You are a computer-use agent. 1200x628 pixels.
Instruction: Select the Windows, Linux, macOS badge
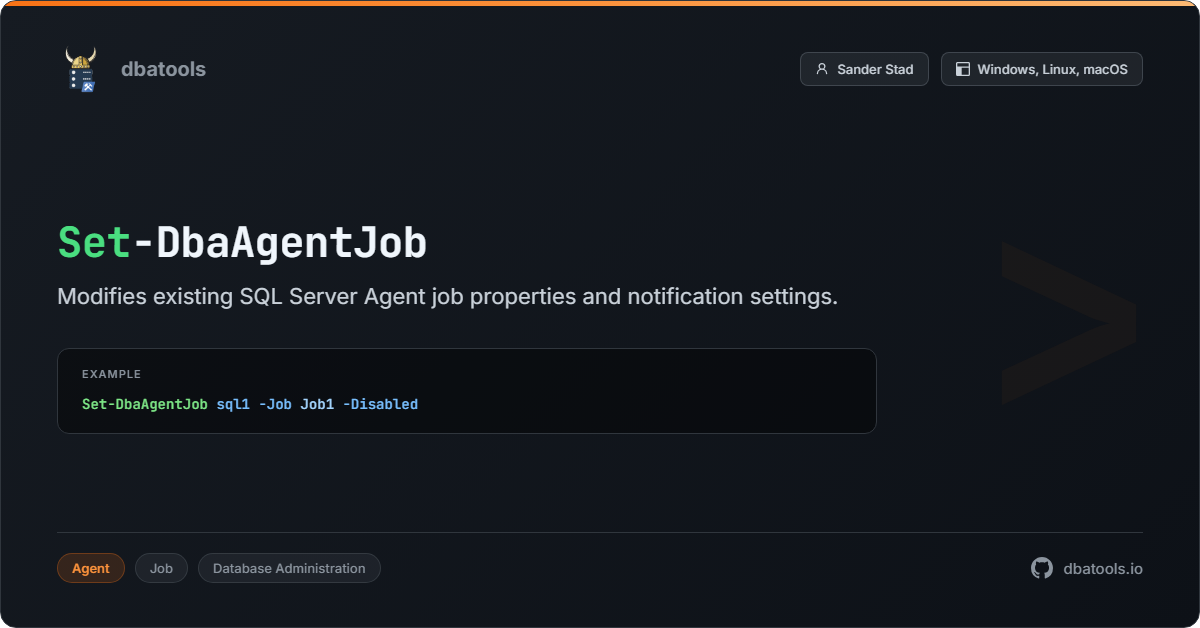click(1042, 69)
